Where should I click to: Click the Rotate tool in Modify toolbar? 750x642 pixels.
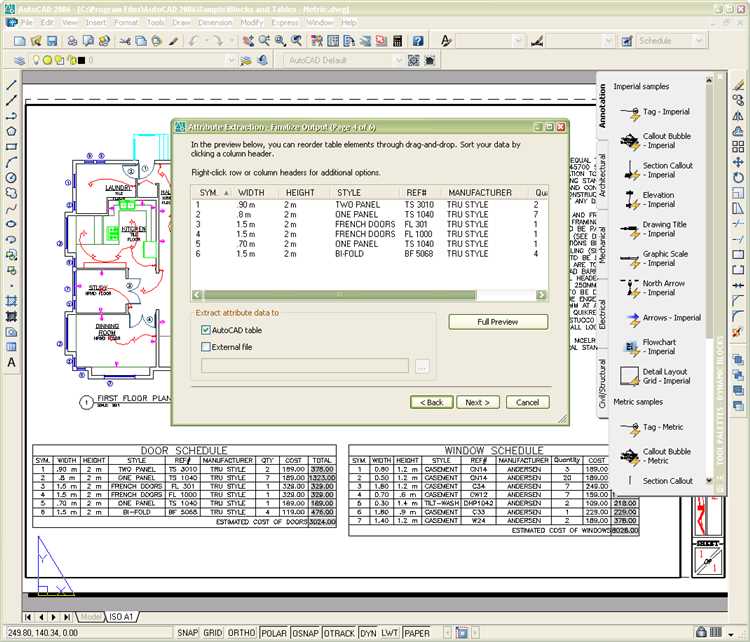738,177
